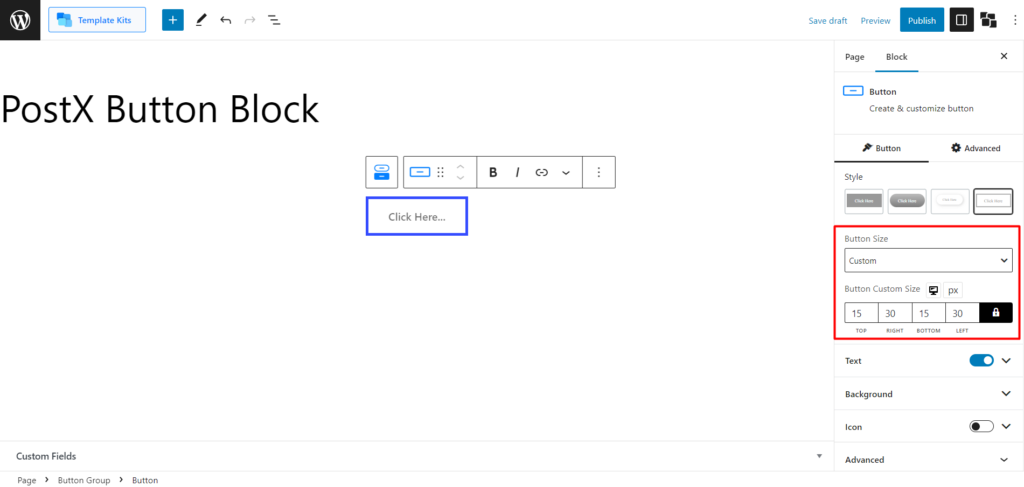The height and width of the screenshot is (487, 1024).
Task: Click the Click Here... button block
Action: [x=417, y=216]
